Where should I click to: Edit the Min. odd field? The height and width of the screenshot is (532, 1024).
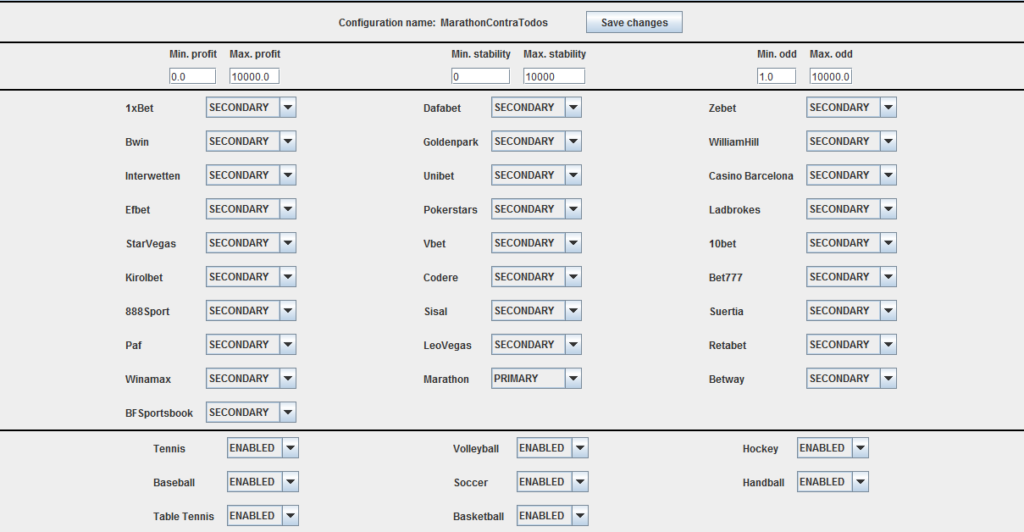tap(776, 76)
